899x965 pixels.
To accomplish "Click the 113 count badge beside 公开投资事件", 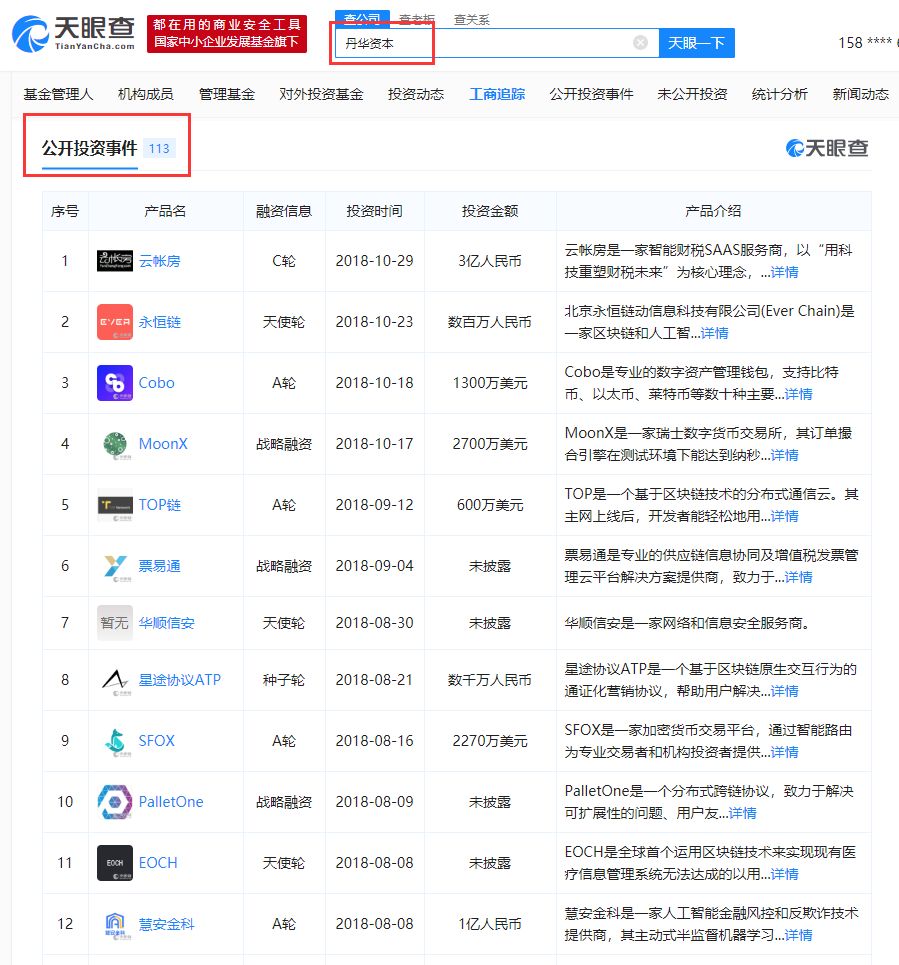I will 159,148.
